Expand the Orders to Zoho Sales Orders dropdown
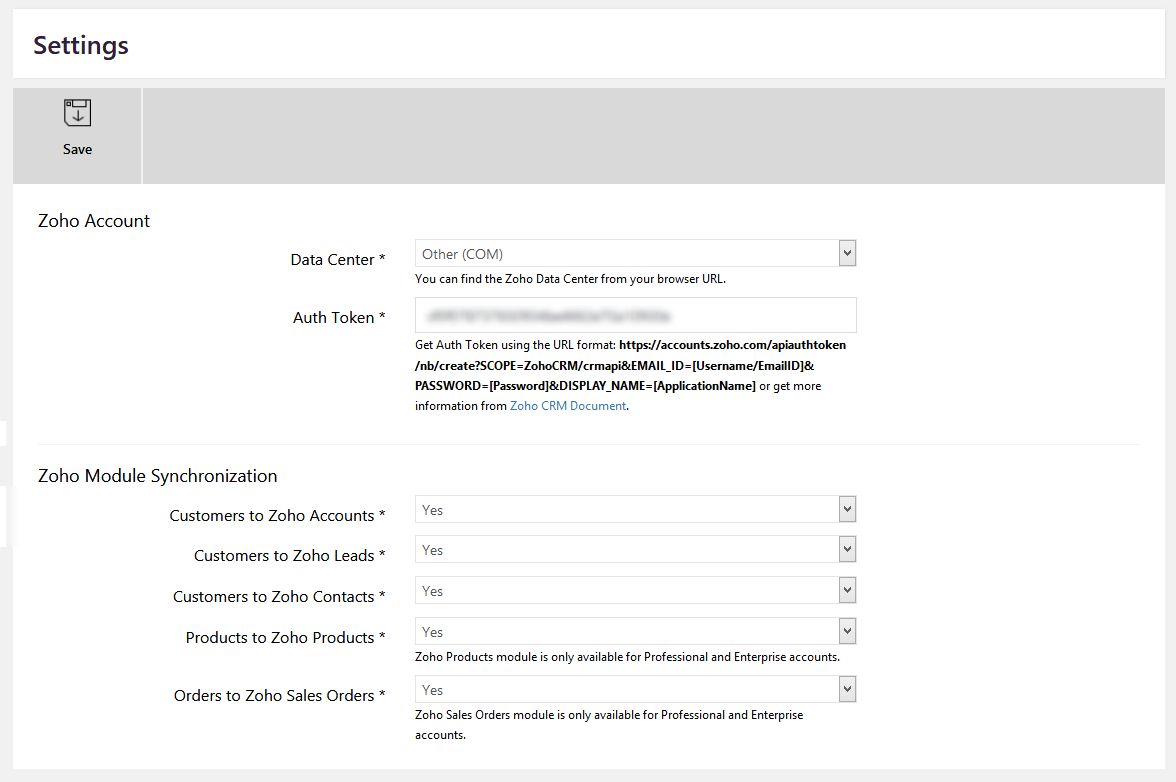The height and width of the screenshot is (782, 1176). tap(627, 690)
